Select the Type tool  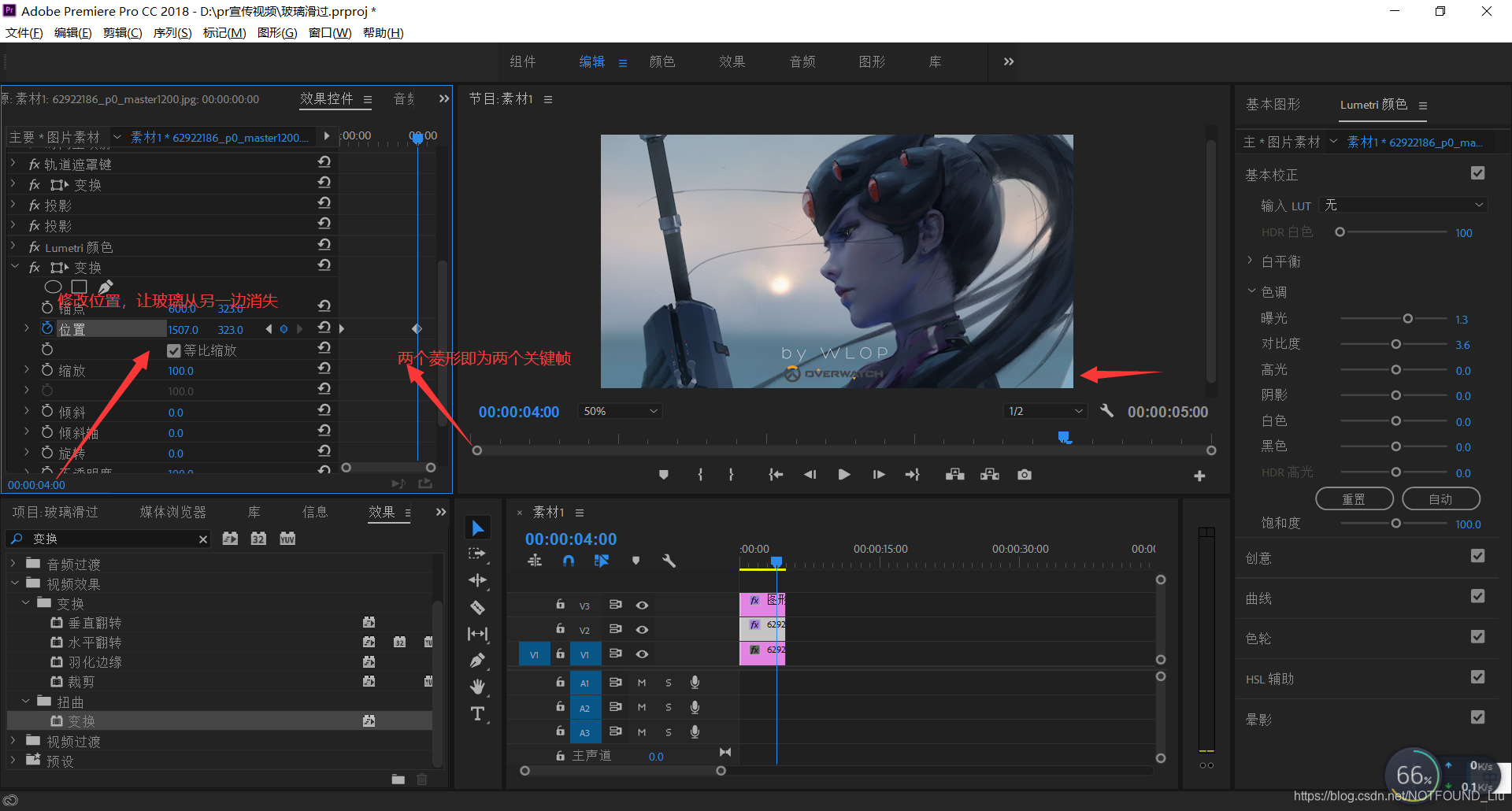point(478,714)
